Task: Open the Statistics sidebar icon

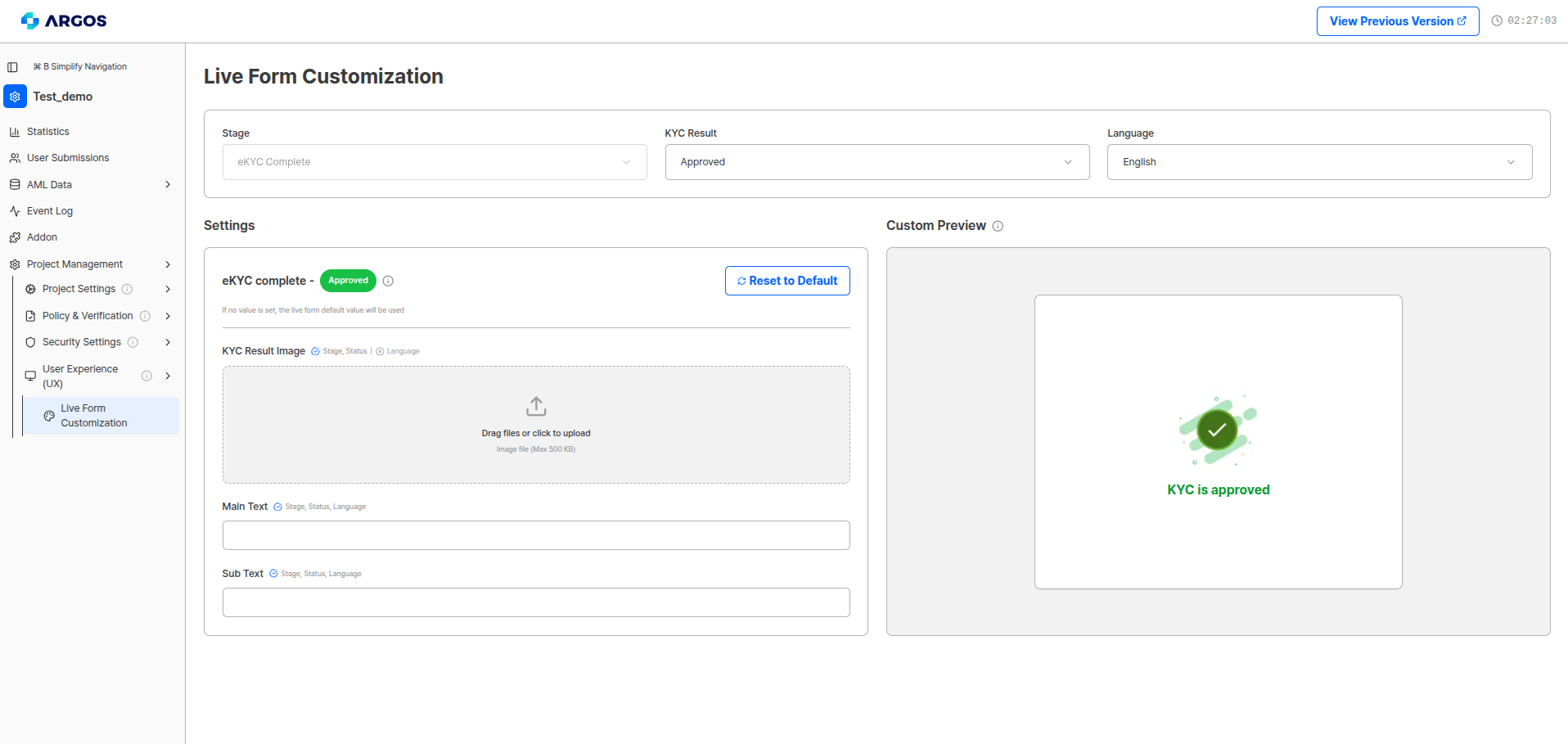Action: click(x=15, y=131)
